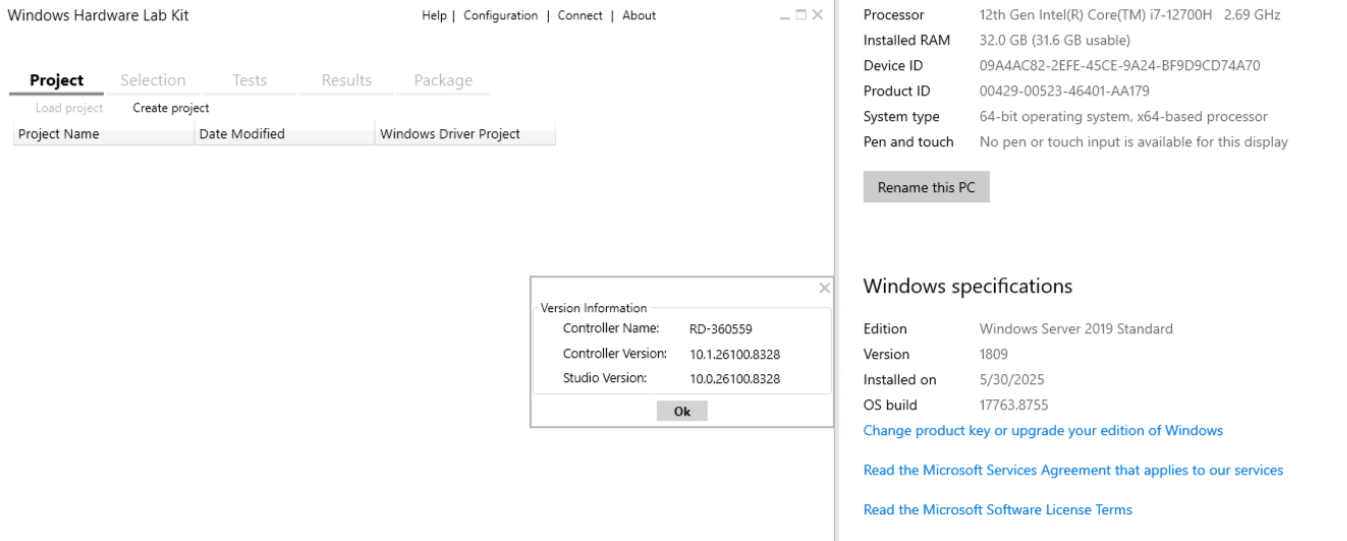1347x541 pixels.
Task: Minimize the Hardware Lab Kit window
Action: coord(785,15)
